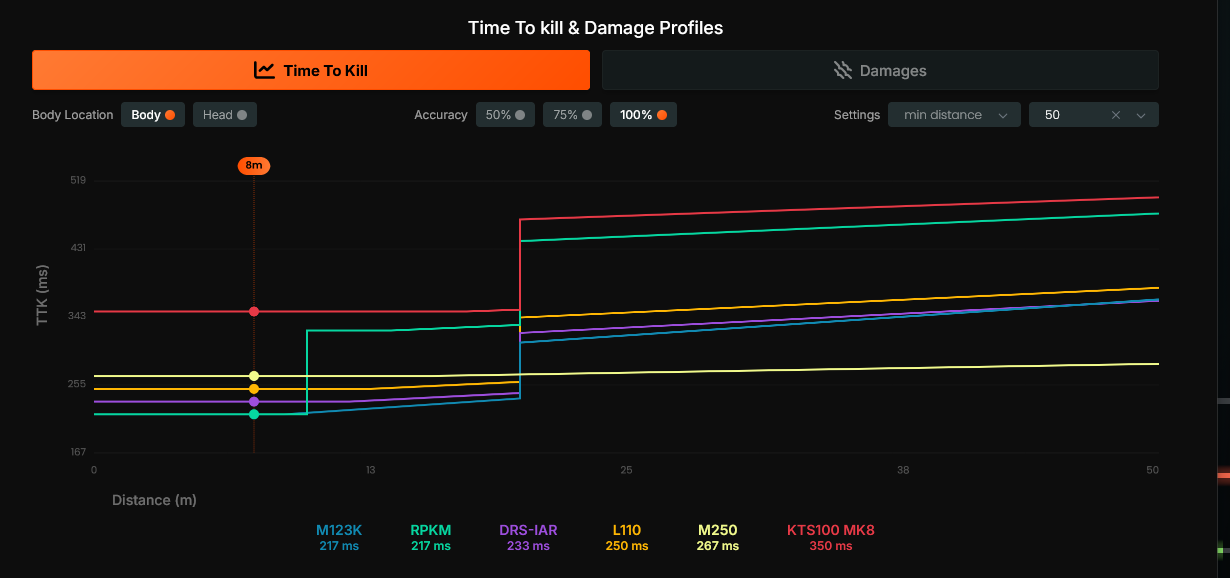Screen dimensions: 1230x578
Task: Click the chart line icon in Time To Kill
Action: (264, 70)
